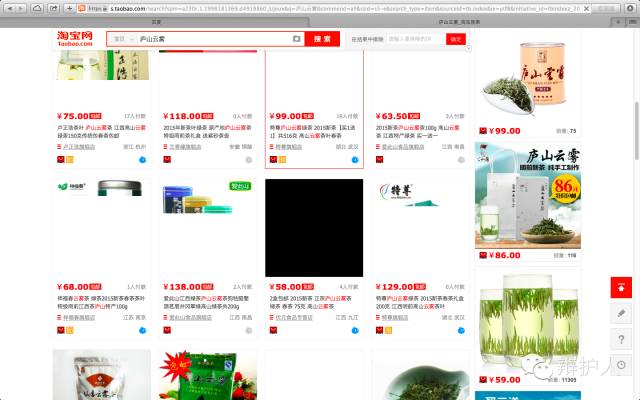Open the green tea glasses ad priced ¥59.00
The height and width of the screenshot is (400, 640).
point(528,320)
